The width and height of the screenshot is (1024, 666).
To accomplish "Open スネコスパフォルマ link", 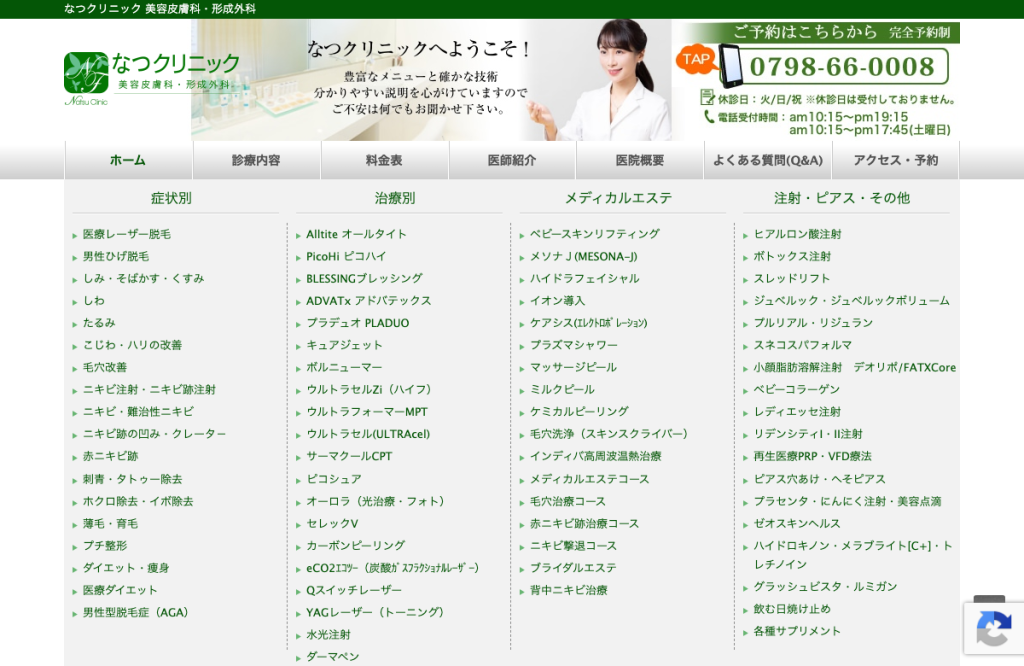I will click(x=803, y=345).
